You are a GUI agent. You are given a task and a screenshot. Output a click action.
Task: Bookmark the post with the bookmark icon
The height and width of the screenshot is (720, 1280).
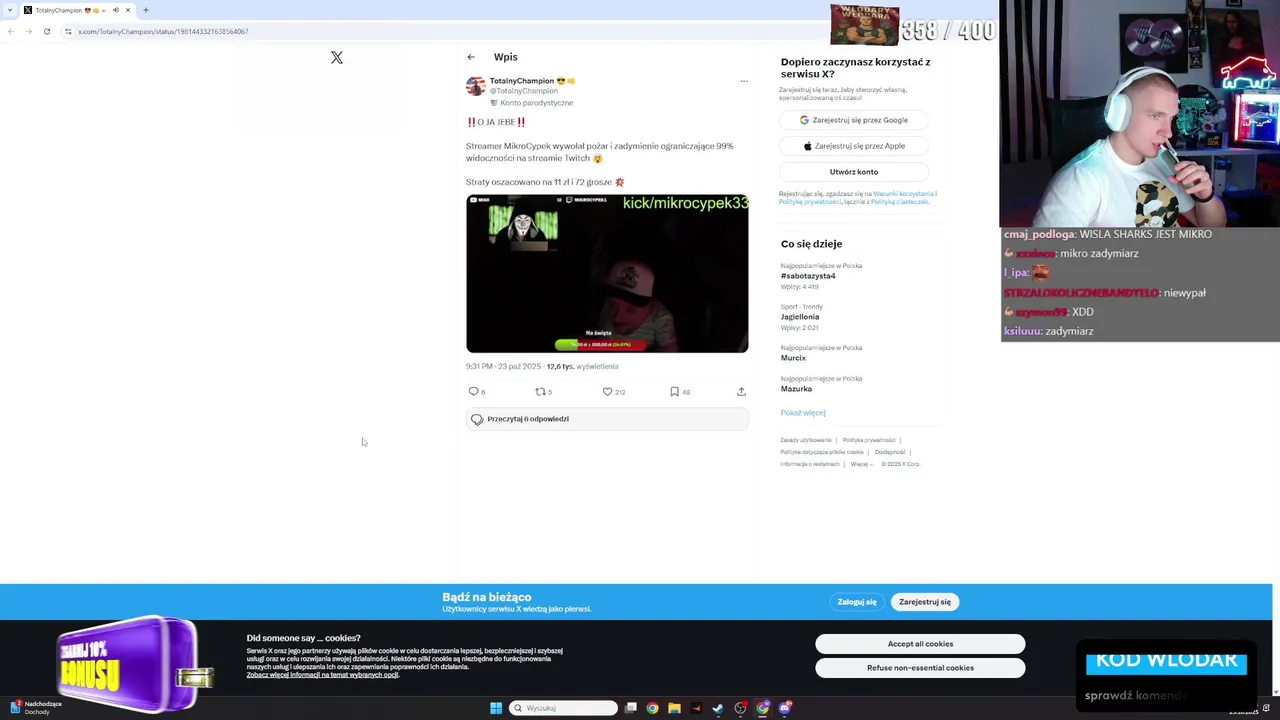[674, 392]
